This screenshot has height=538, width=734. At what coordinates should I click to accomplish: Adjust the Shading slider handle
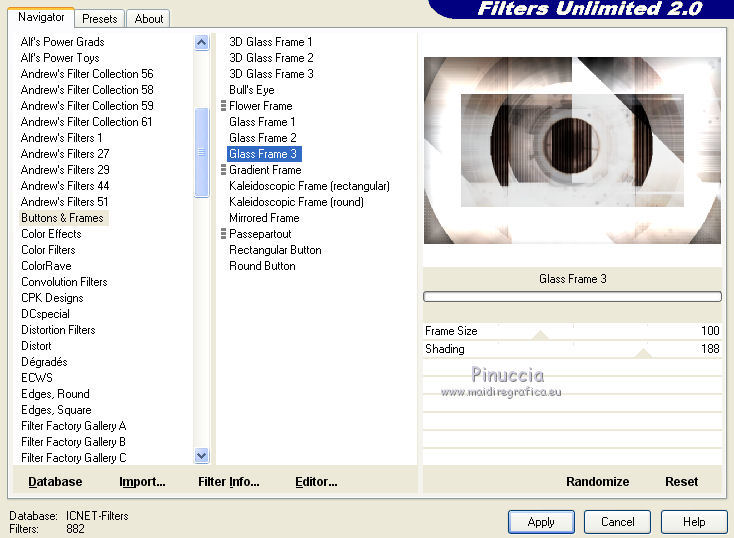(x=644, y=353)
